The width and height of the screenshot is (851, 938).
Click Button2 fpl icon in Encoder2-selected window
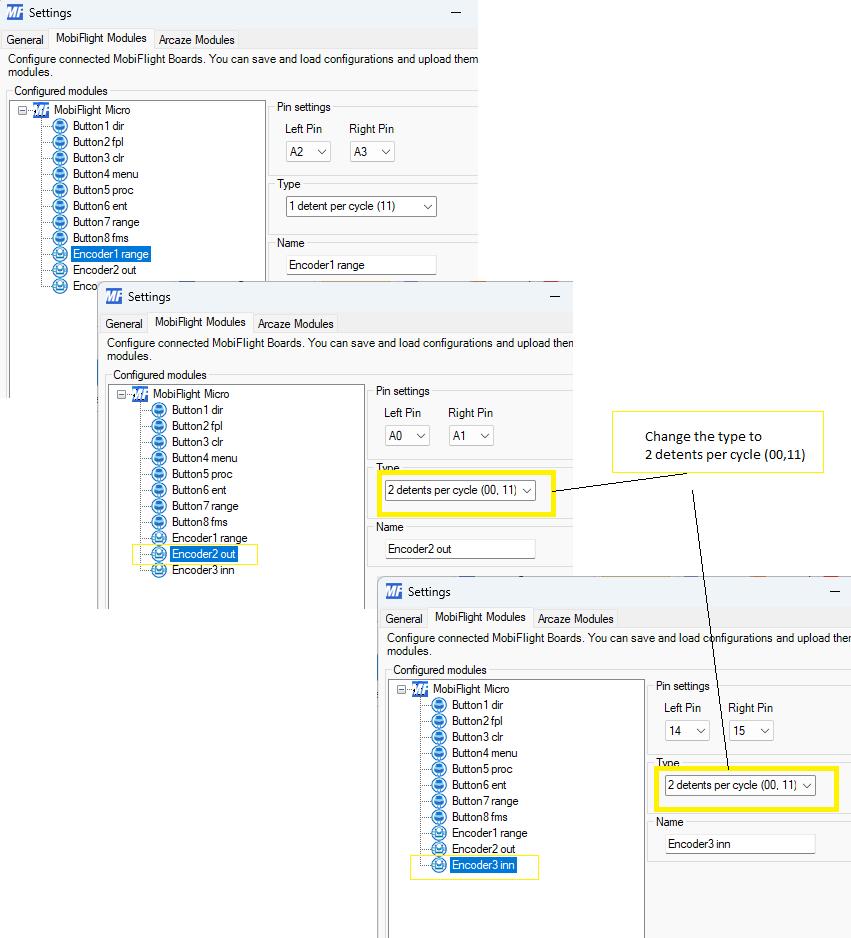(159, 426)
